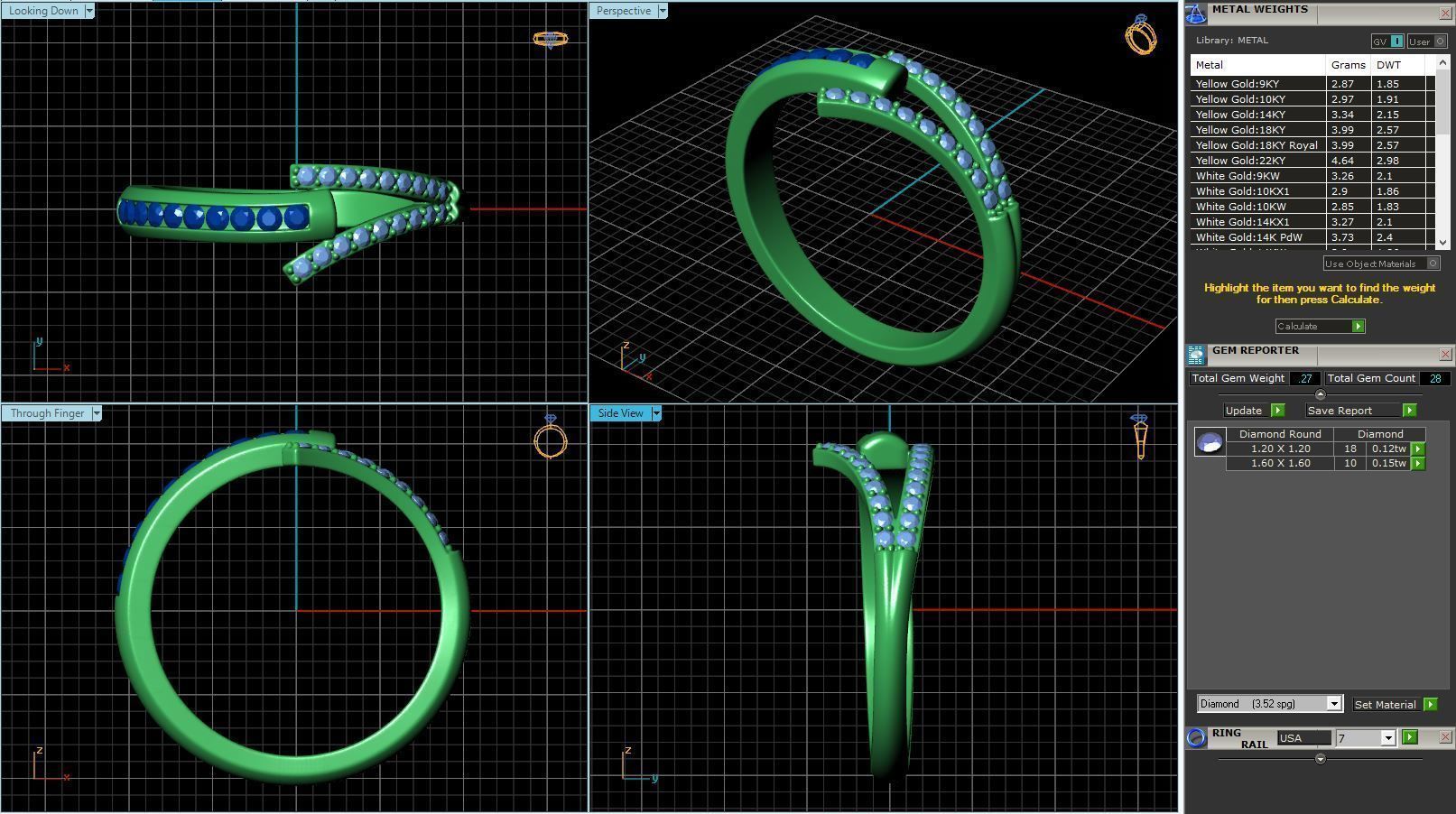Collapse the Gem Reporter header expander arrow

point(1320,394)
